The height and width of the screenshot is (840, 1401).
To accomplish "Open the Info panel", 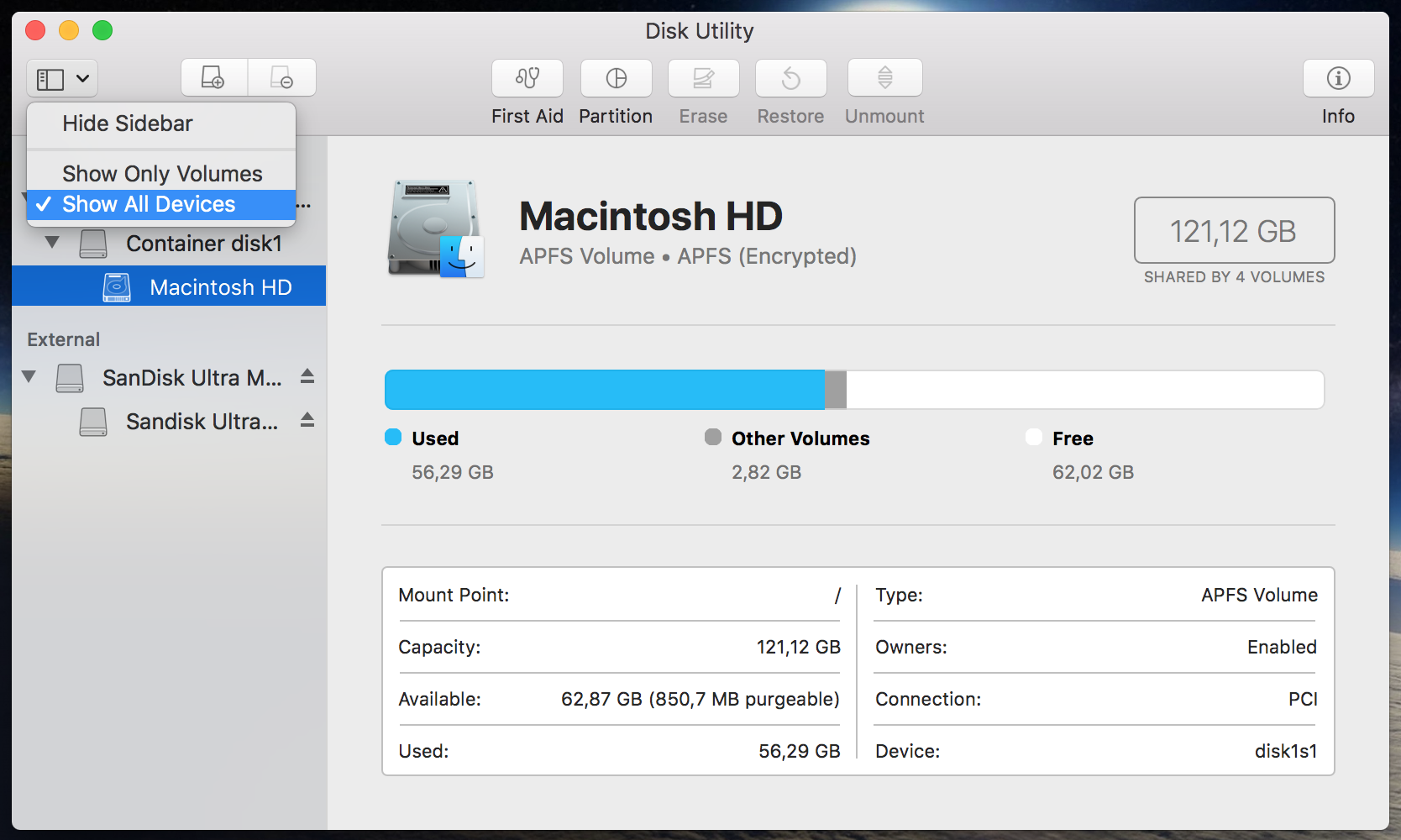I will click(x=1339, y=78).
